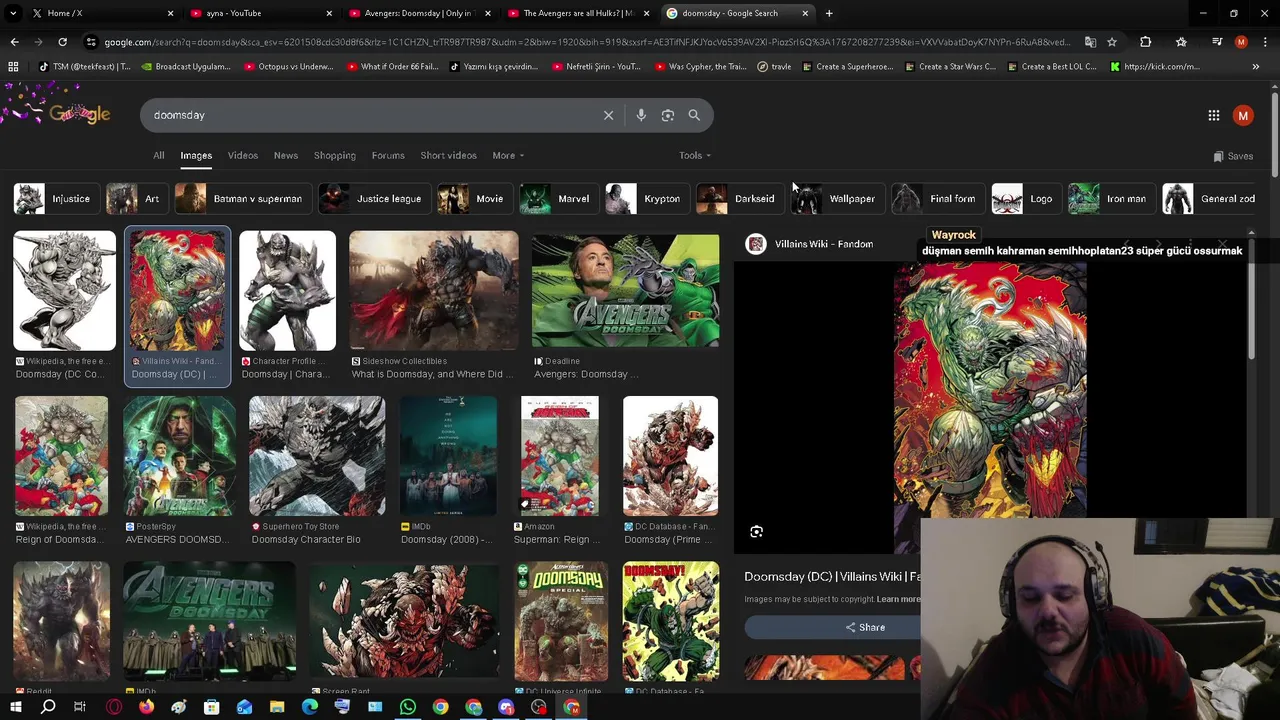Bookmark this page with the star icon

pos(1112,42)
